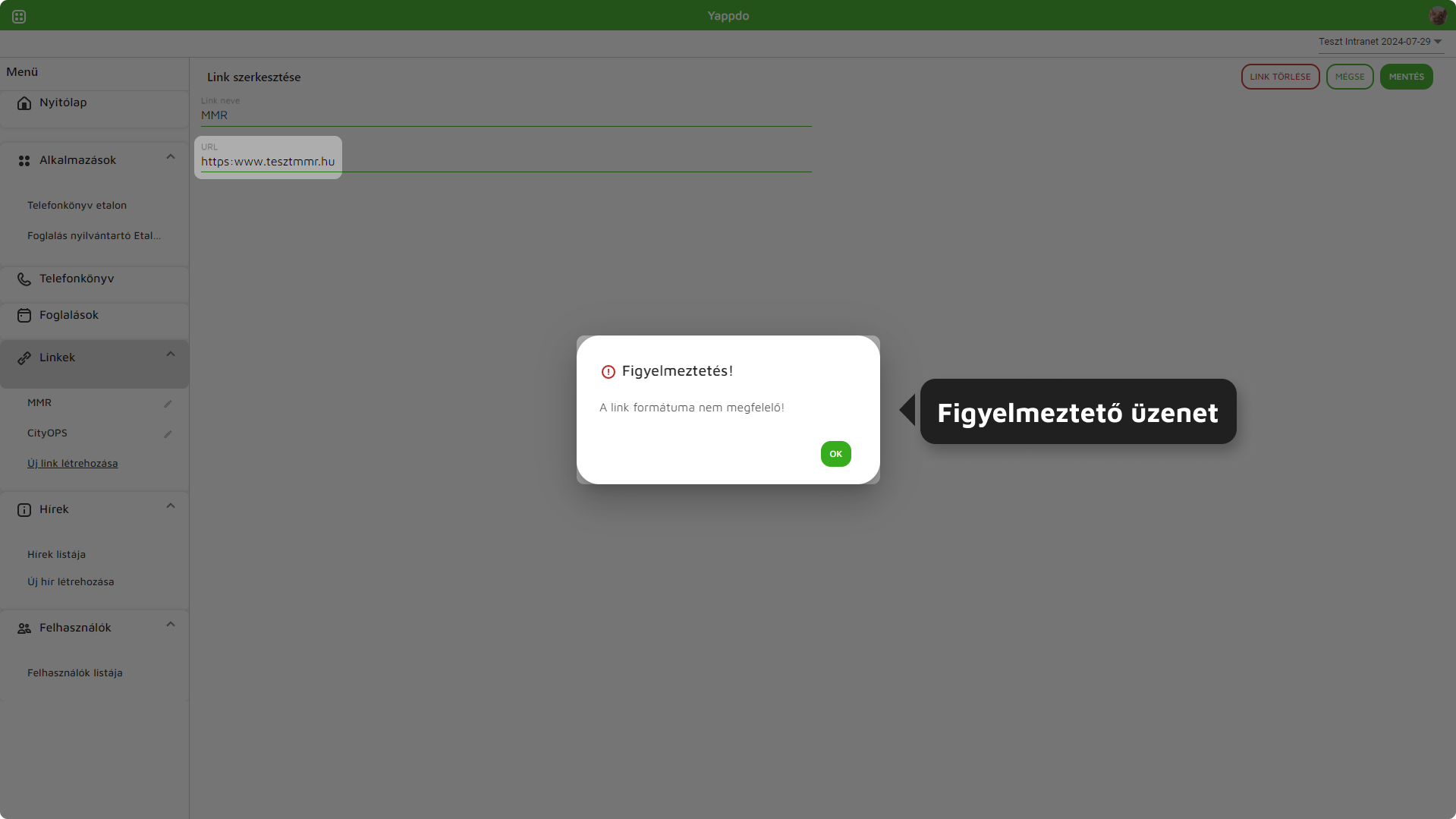Click the Hírek info icon

pos(24,509)
